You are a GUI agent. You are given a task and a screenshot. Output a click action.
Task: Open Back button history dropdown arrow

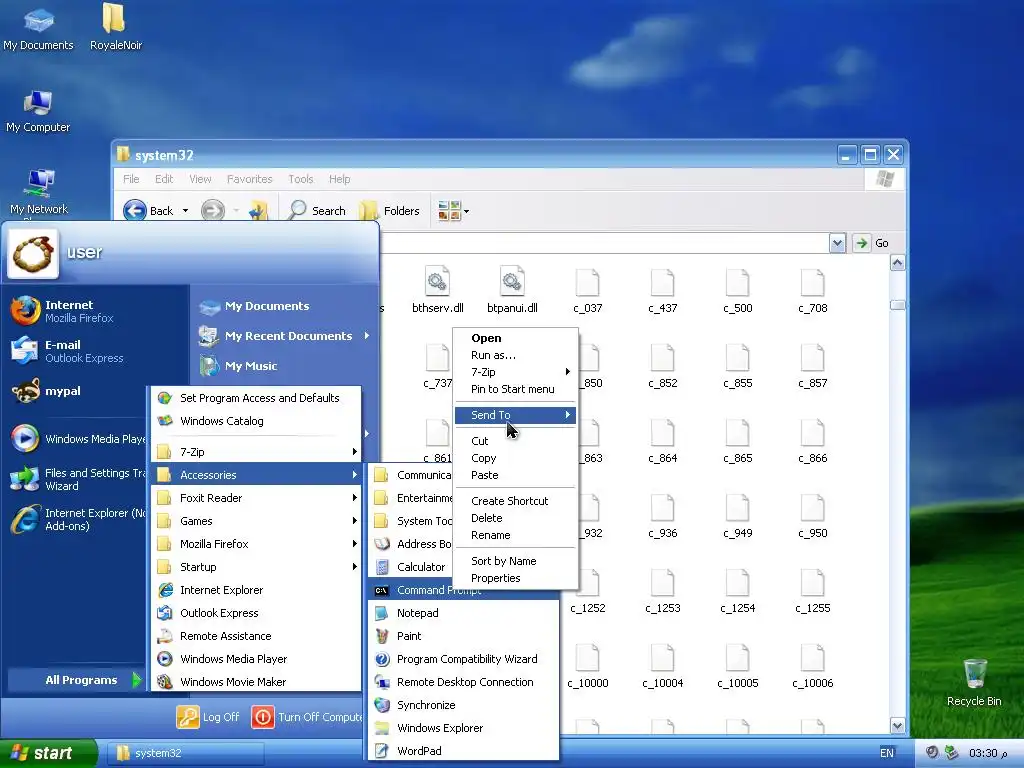[x=185, y=210]
